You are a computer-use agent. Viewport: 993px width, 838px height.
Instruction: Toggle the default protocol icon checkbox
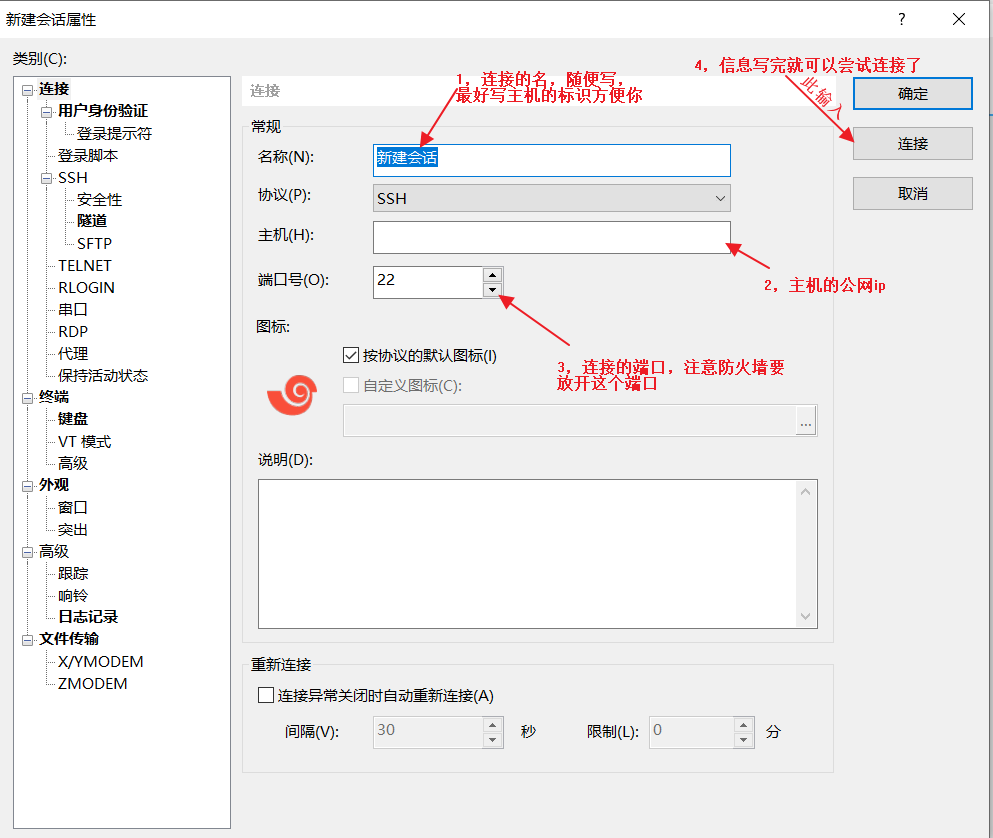[x=351, y=355]
